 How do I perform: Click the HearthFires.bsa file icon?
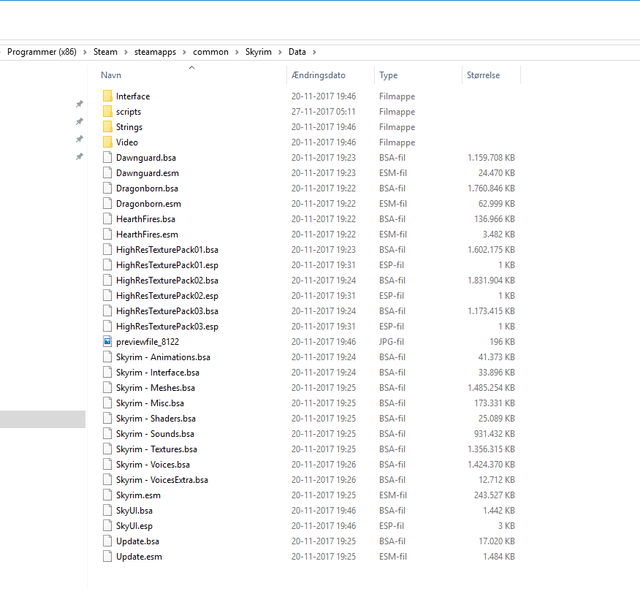107,219
